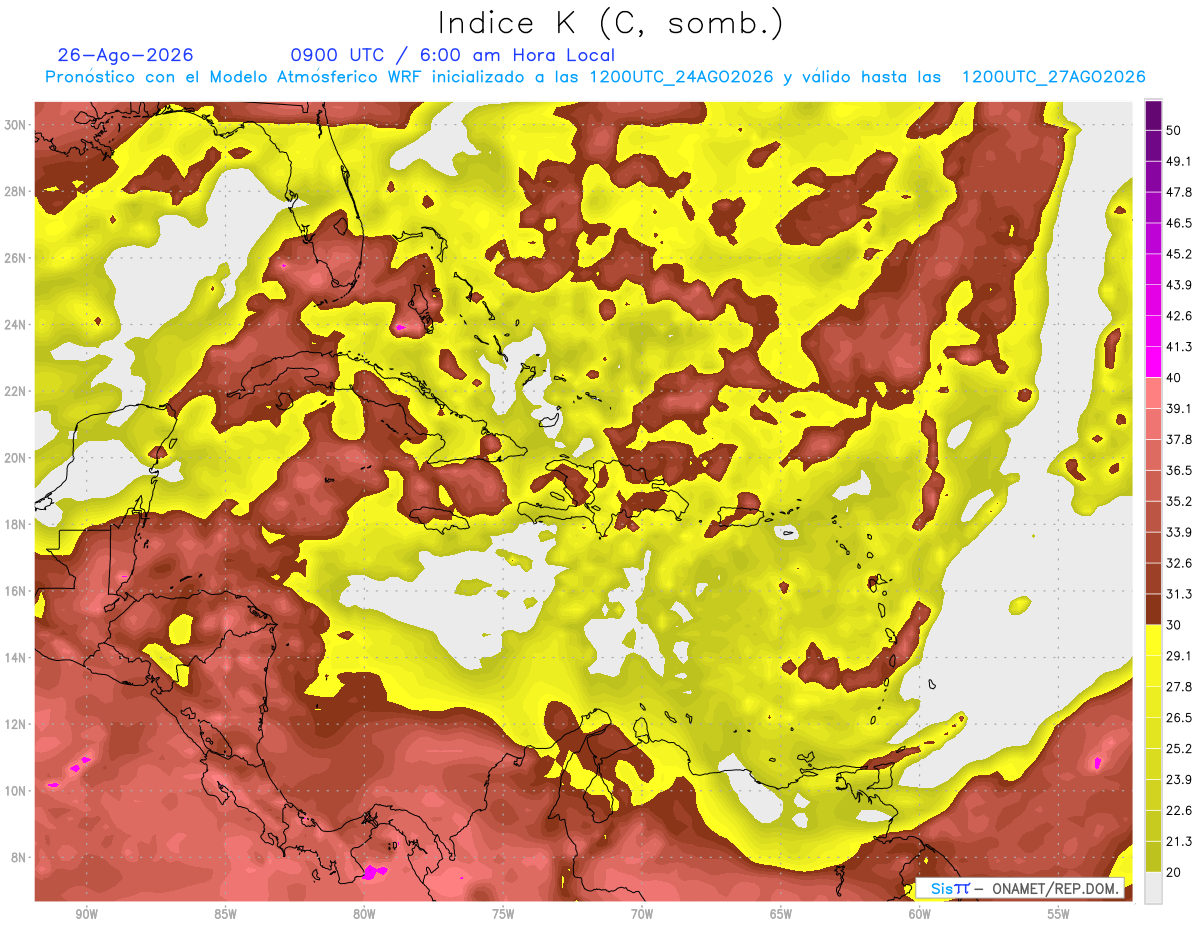Click the '85W' longitude axis label
Screen dimensions: 1200x927
[x=225, y=914]
